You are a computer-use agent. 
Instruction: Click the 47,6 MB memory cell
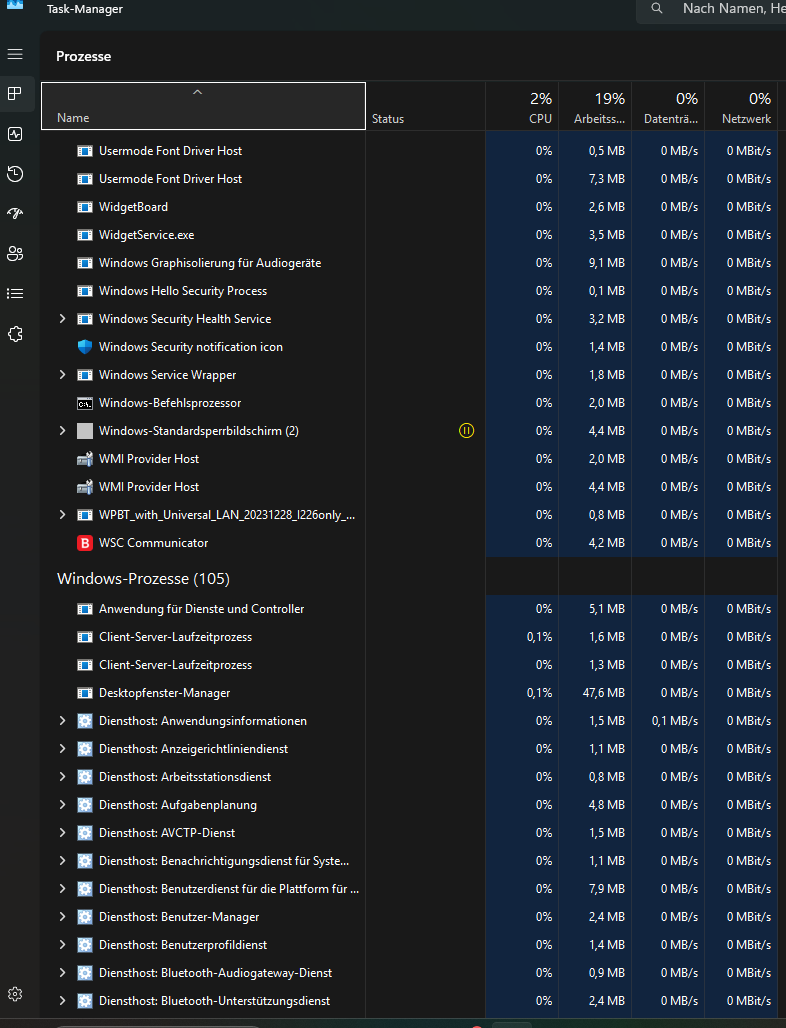click(x=595, y=693)
